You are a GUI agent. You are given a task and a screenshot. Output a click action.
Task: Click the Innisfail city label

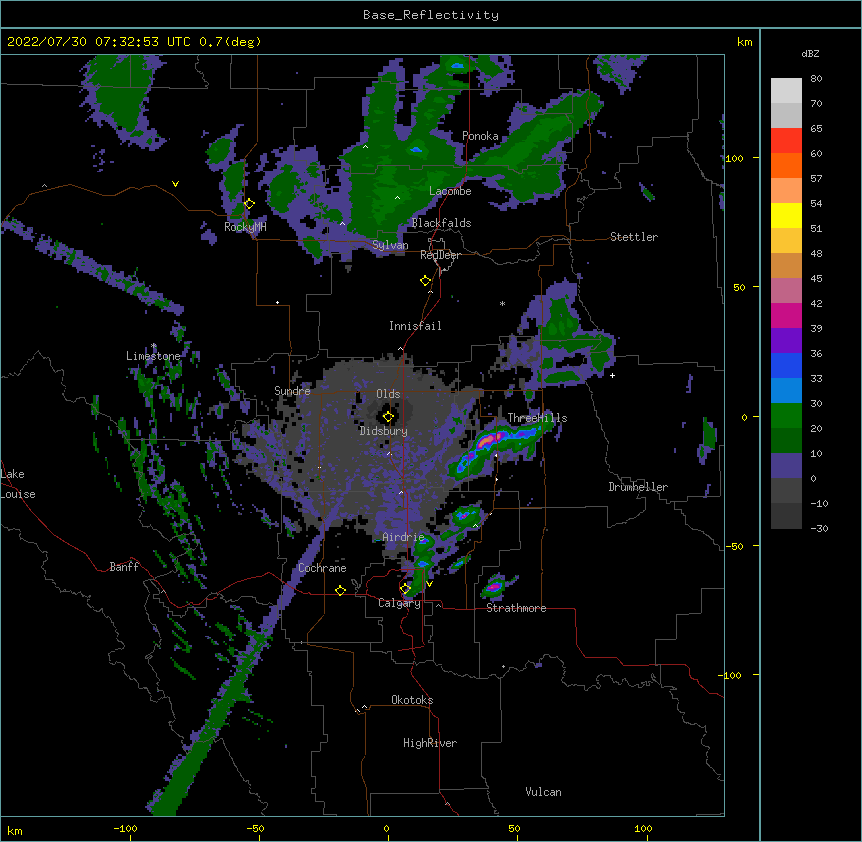[415, 326]
